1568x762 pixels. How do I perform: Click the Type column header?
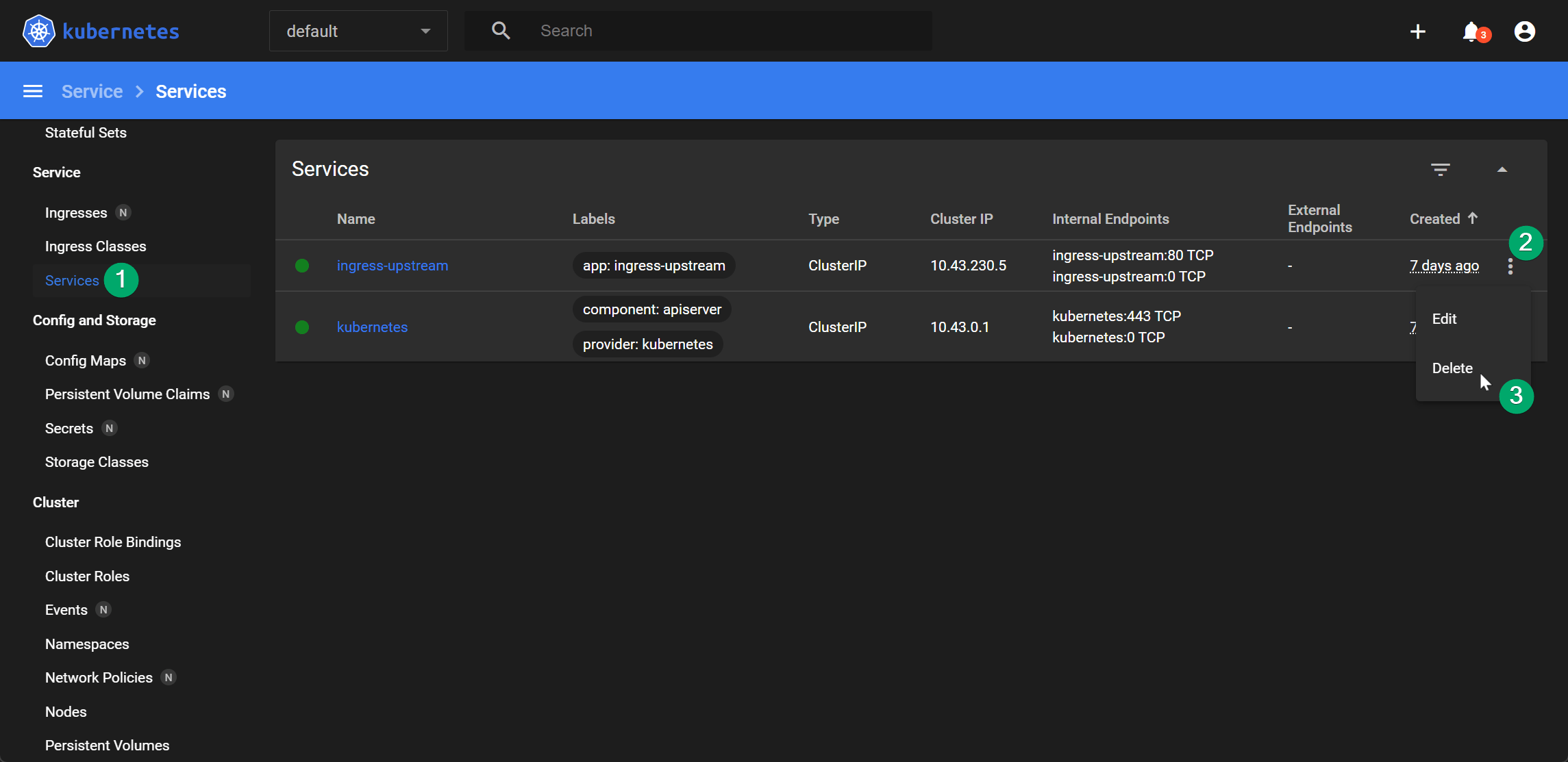click(x=823, y=219)
